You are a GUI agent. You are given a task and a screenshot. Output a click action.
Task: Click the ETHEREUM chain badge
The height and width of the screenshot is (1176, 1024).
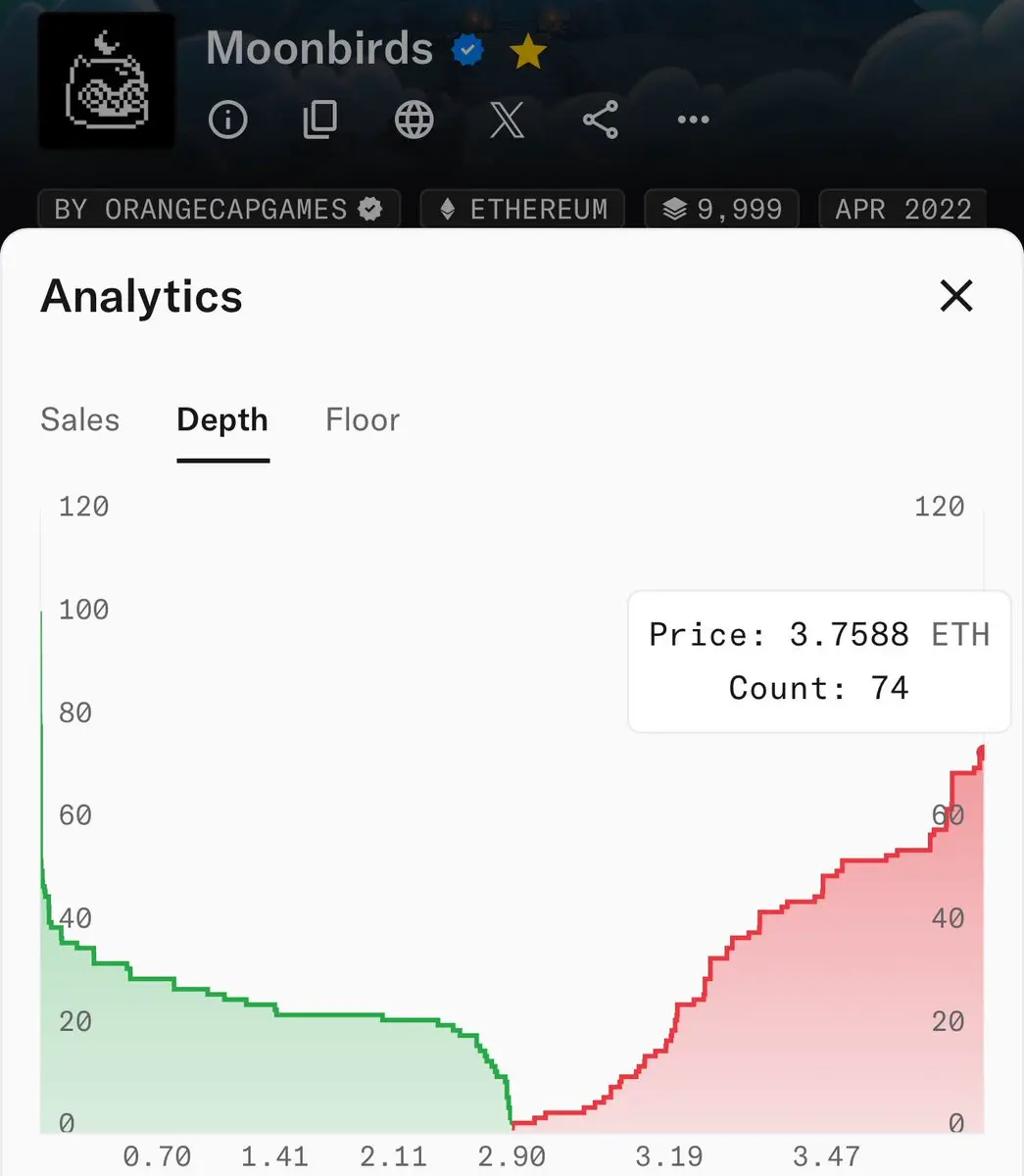pyautogui.click(x=522, y=209)
